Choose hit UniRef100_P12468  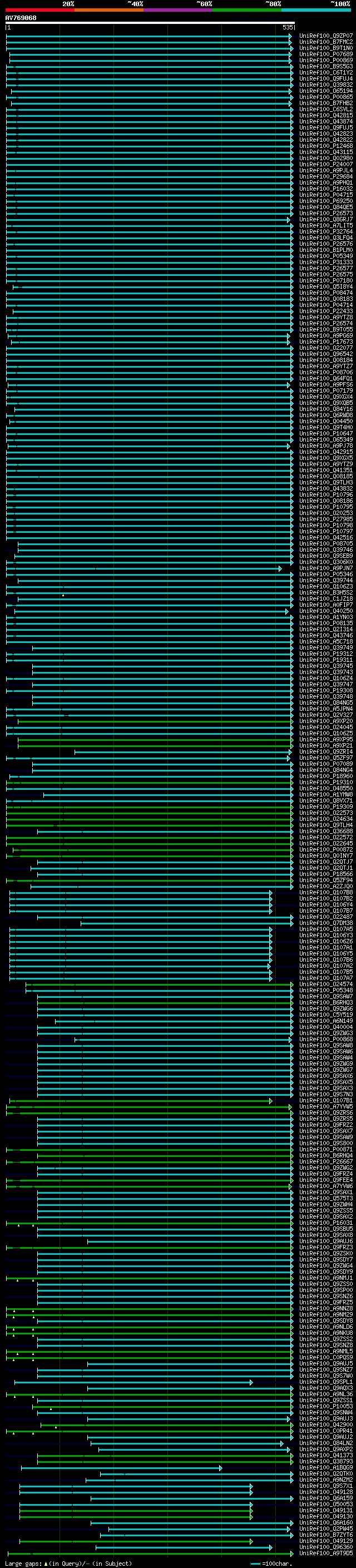click(x=325, y=146)
